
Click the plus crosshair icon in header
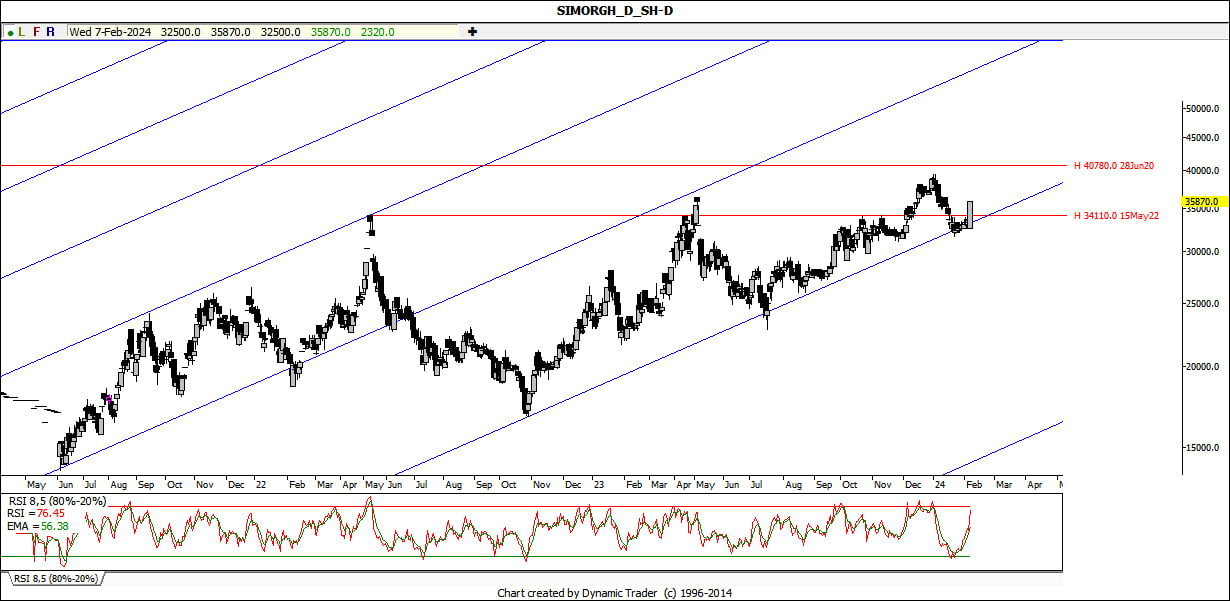[x=472, y=32]
